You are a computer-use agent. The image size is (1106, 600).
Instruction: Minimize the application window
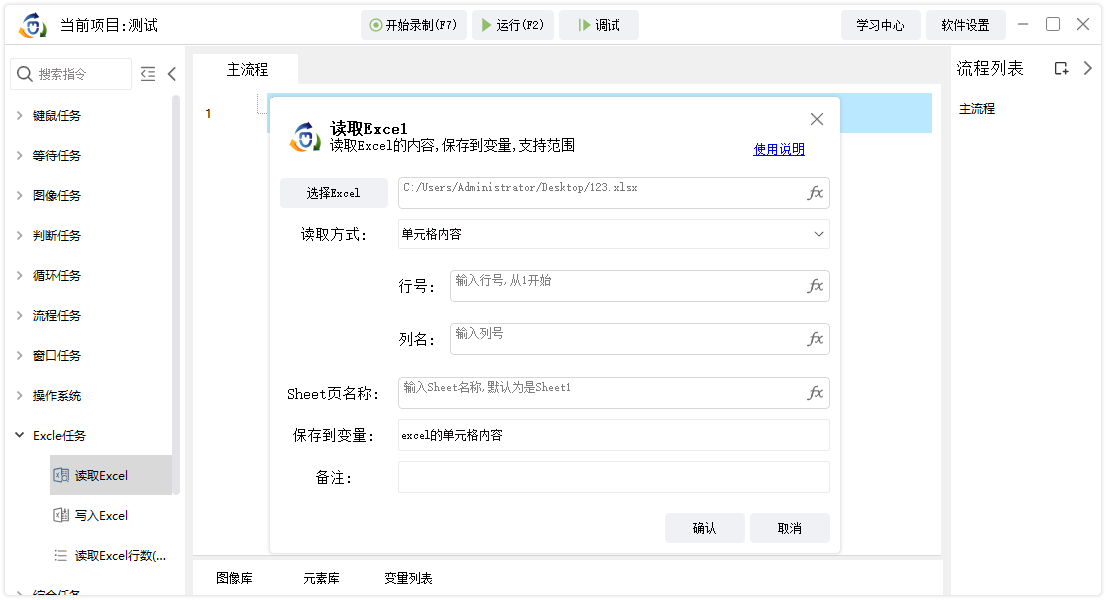pyautogui.click(x=1023, y=24)
